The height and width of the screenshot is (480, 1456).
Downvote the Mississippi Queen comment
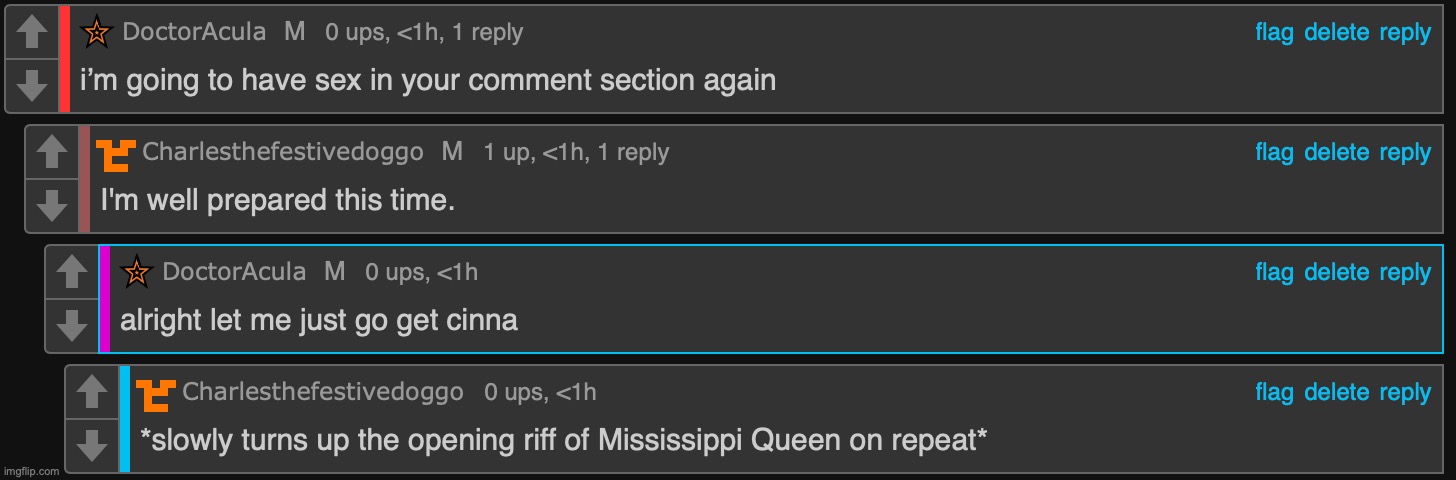(x=93, y=444)
